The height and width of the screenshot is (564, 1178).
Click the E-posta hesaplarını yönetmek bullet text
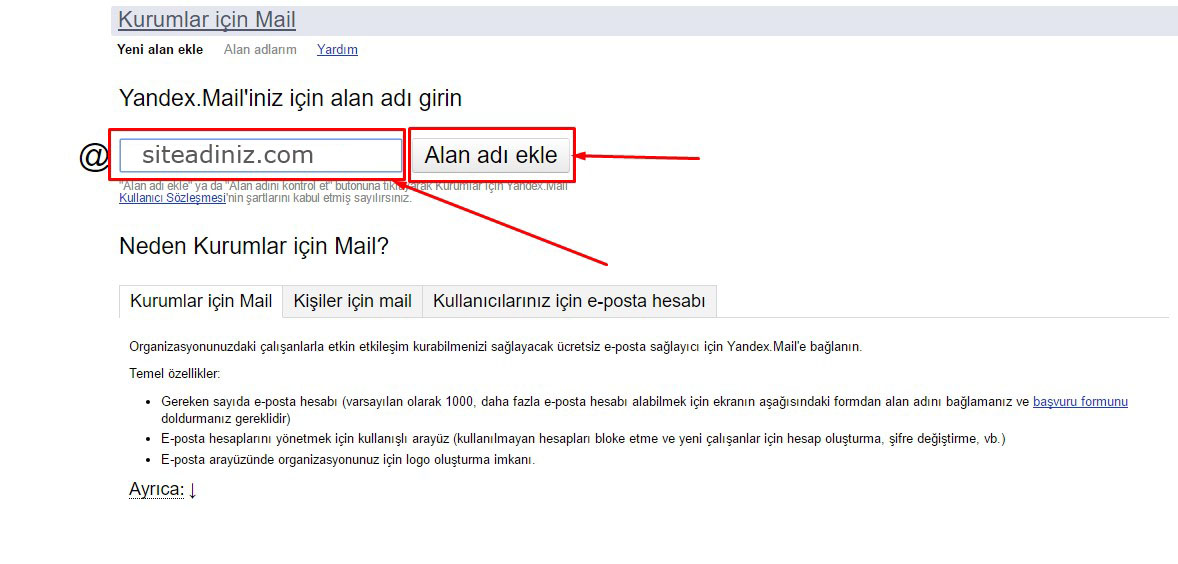(583, 439)
